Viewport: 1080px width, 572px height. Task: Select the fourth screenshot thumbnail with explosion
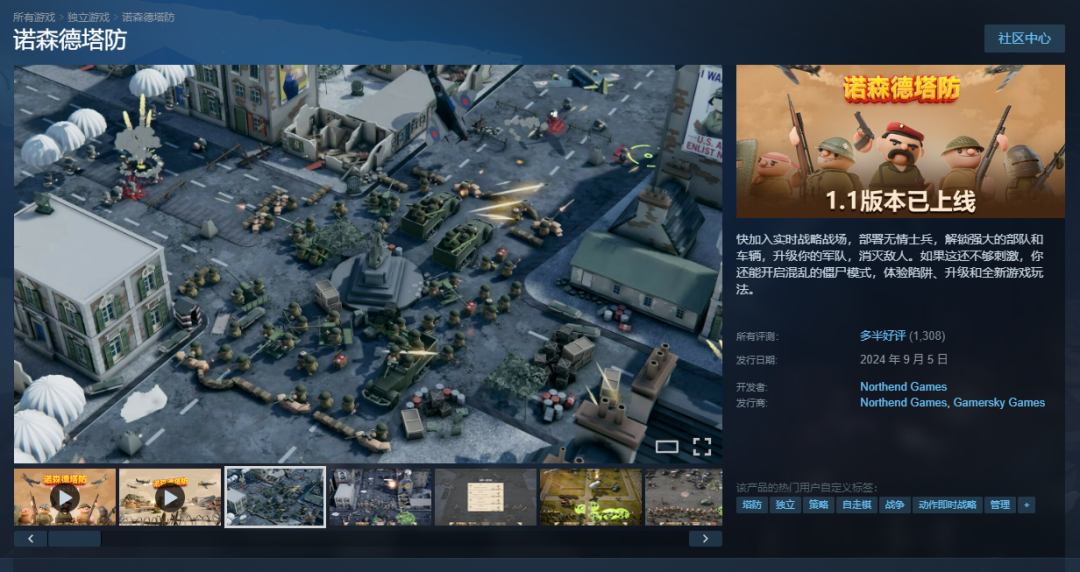(380, 497)
